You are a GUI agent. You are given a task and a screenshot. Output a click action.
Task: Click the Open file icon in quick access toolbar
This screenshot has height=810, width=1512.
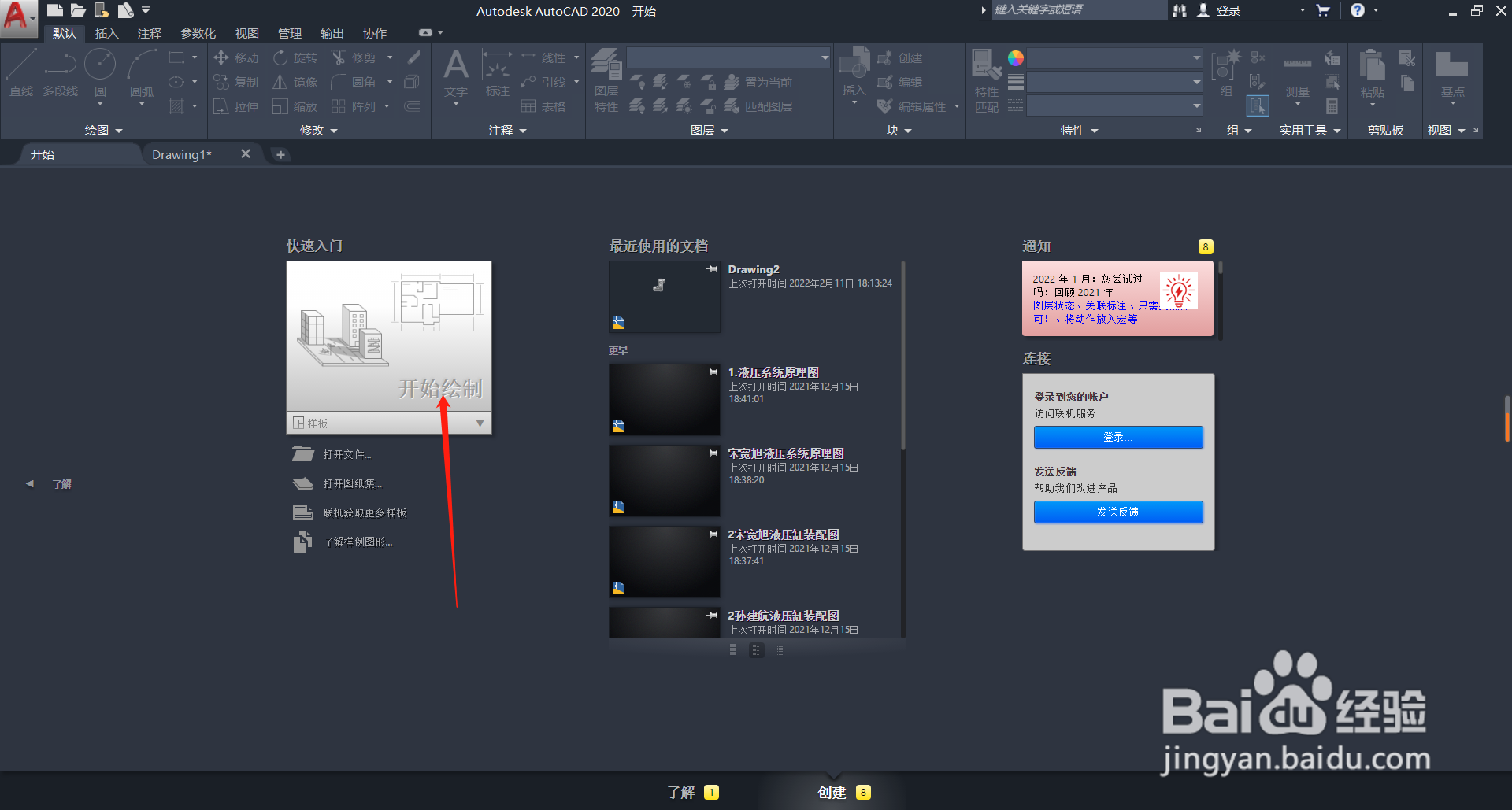pyautogui.click(x=78, y=10)
